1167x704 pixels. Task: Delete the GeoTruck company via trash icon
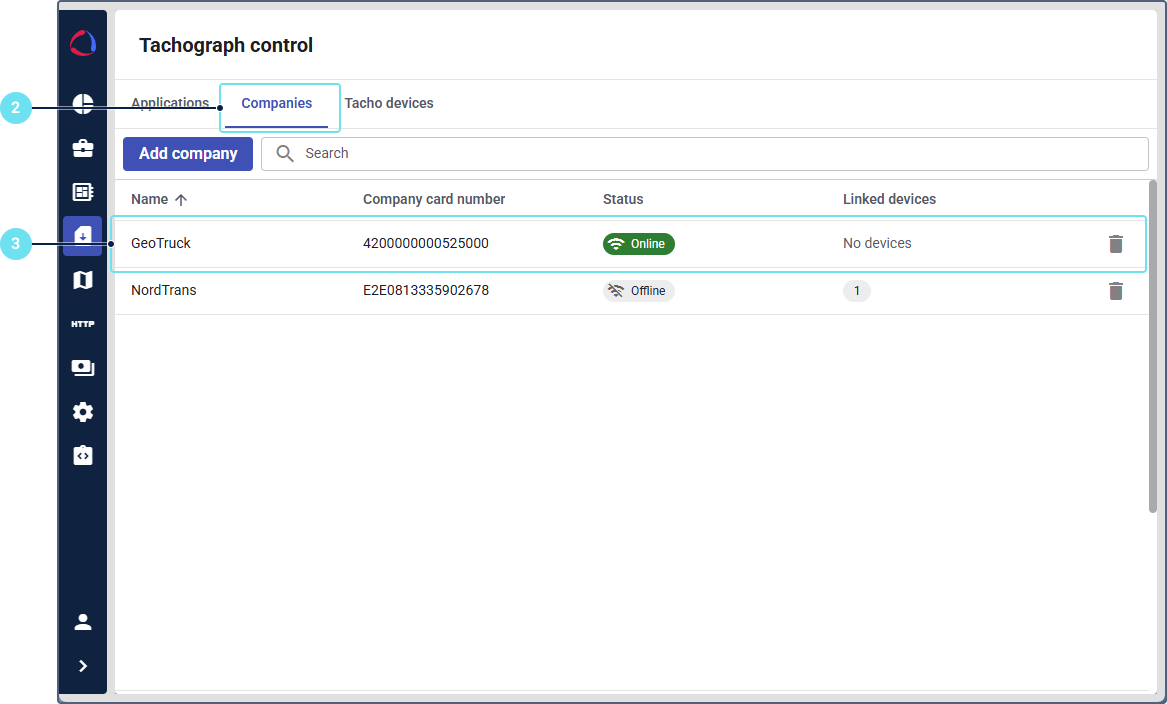point(1116,243)
